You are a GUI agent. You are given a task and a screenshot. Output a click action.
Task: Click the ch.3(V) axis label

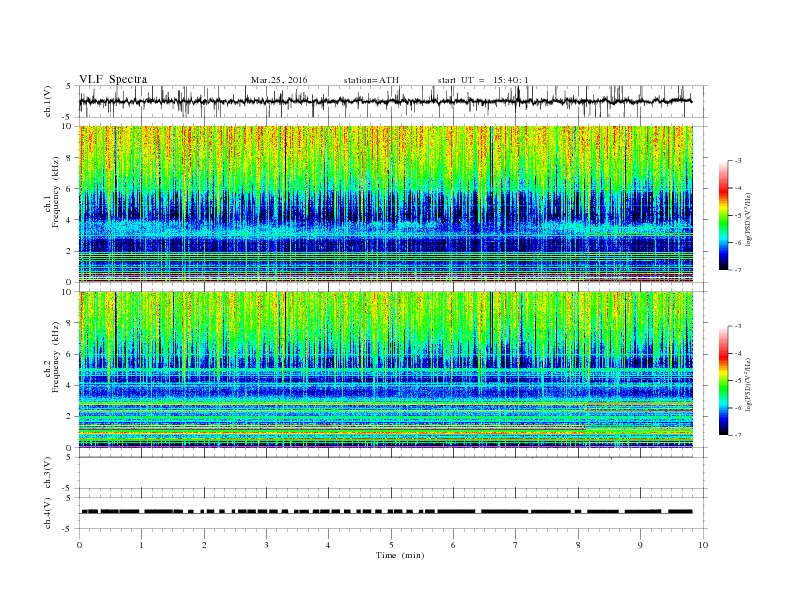[48, 473]
